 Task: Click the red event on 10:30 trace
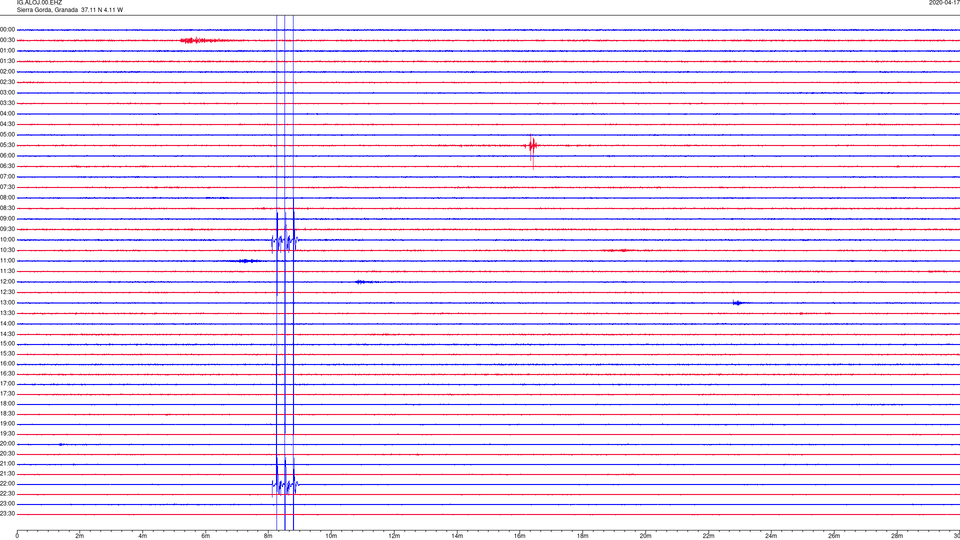[x=617, y=250]
